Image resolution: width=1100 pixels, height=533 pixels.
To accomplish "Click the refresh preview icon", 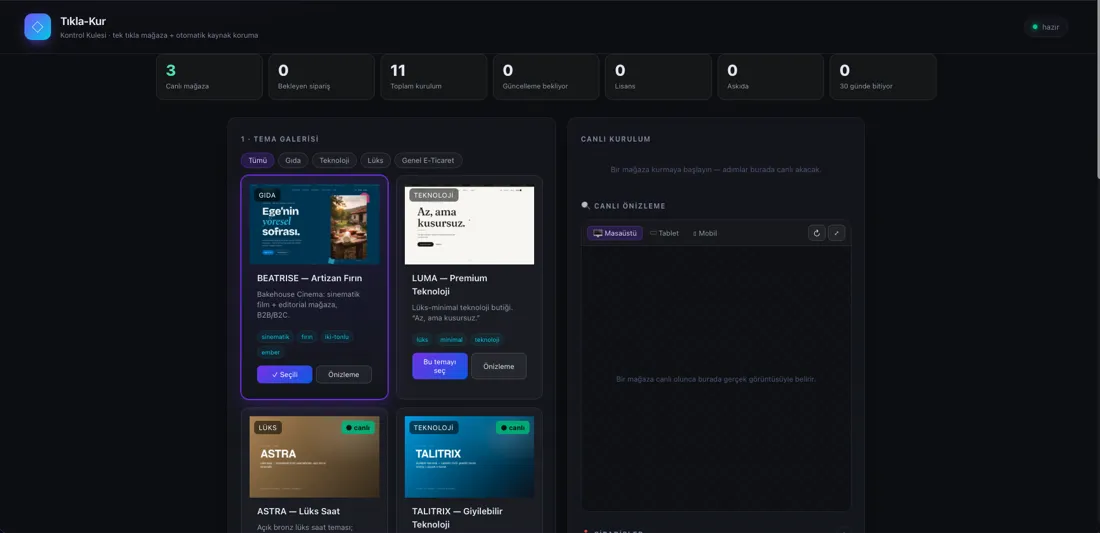I will (817, 233).
